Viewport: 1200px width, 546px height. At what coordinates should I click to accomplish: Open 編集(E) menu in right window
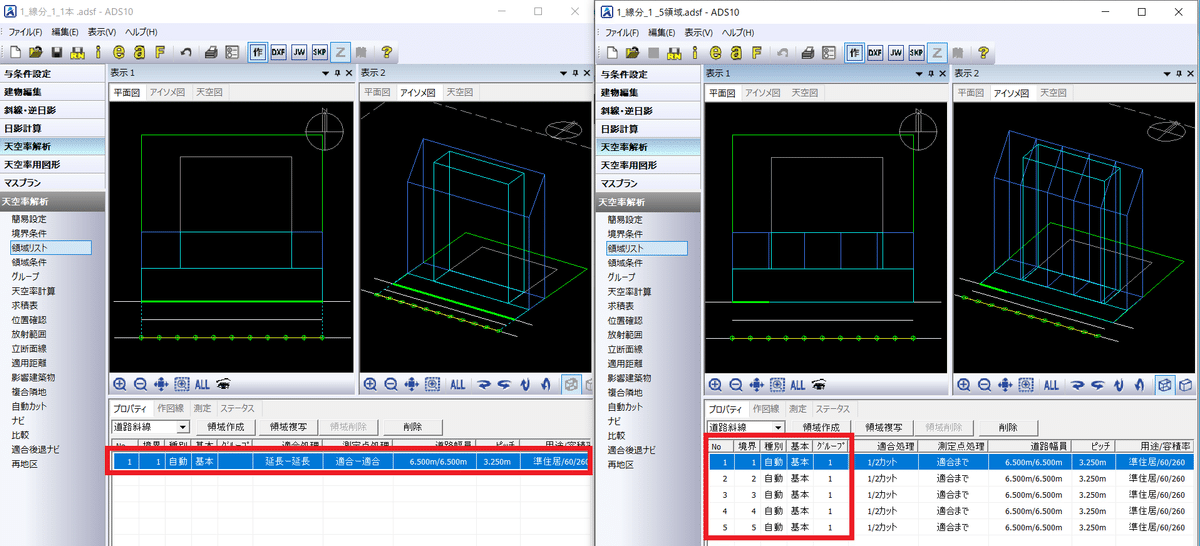(661, 33)
